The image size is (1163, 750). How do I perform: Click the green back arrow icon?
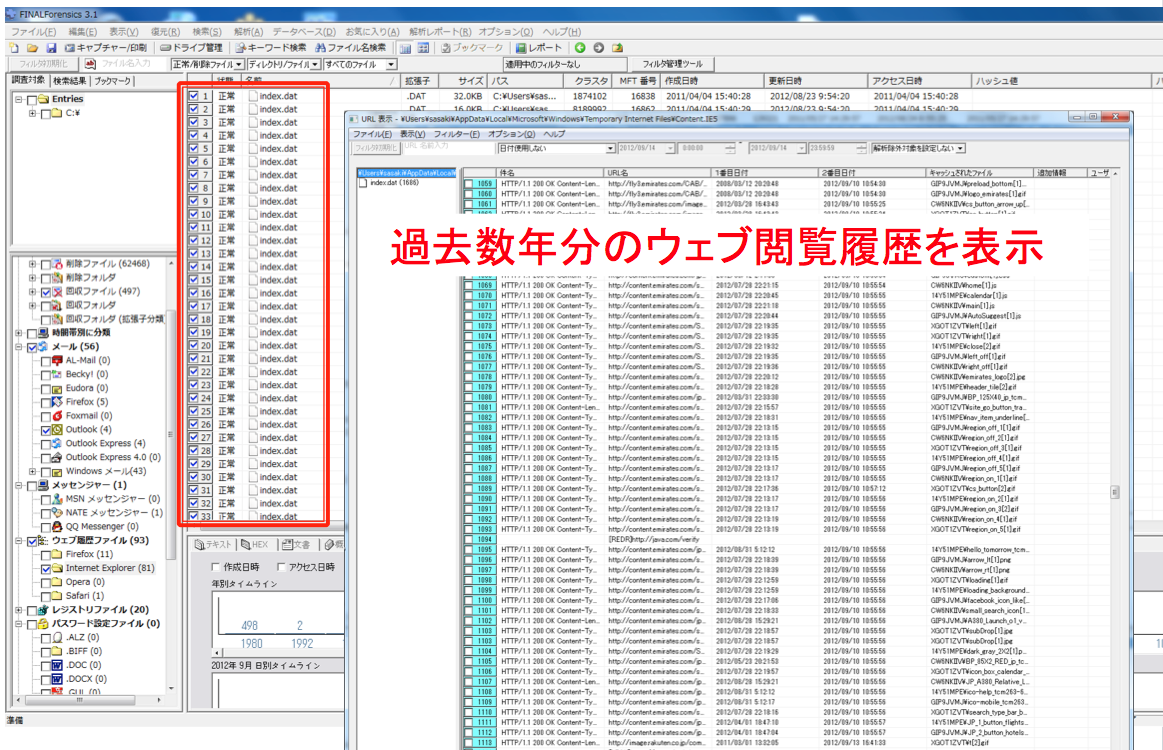(580, 47)
